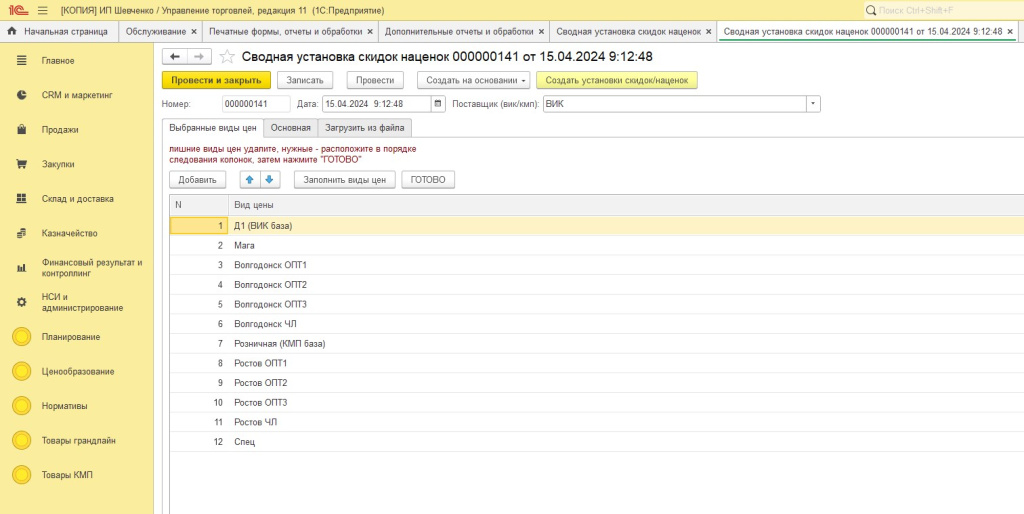Open the Продажи section in sidebar
1024x514 pixels.
[x=59, y=130]
